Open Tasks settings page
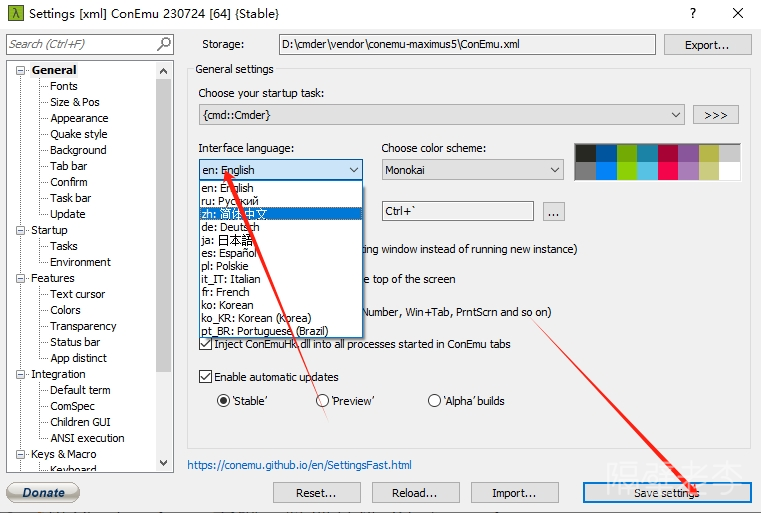Image resolution: width=761 pixels, height=513 pixels. (x=64, y=246)
